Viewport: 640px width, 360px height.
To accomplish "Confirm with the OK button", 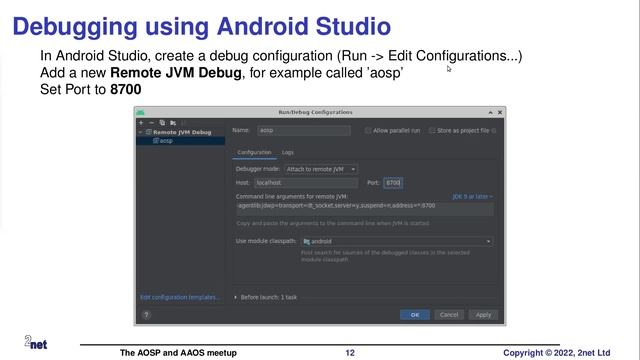I will click(415, 315).
